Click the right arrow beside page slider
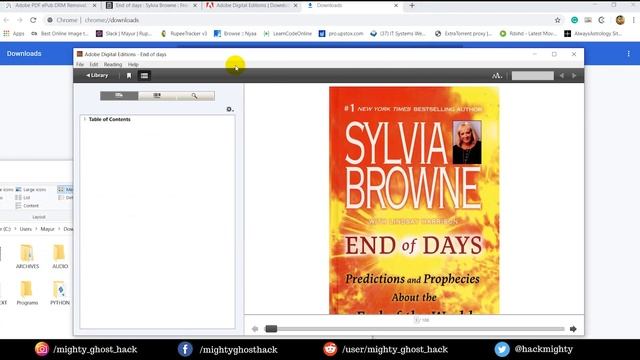640x360 pixels. 573,329
